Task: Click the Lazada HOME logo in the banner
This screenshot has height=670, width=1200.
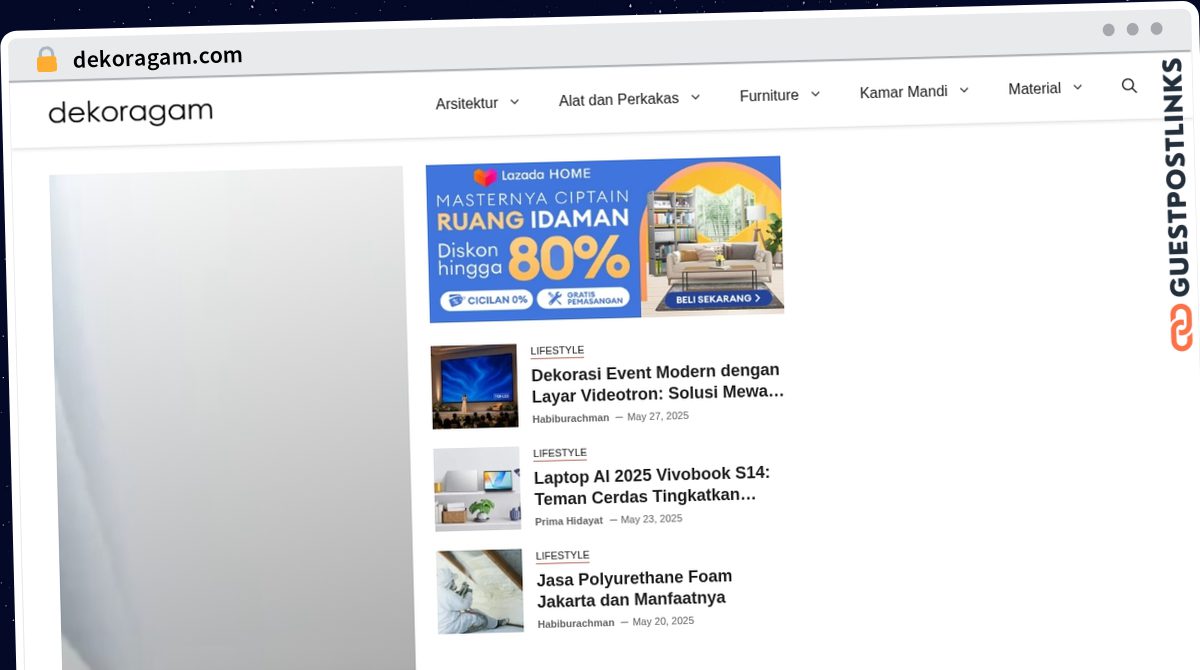Action: (532, 176)
